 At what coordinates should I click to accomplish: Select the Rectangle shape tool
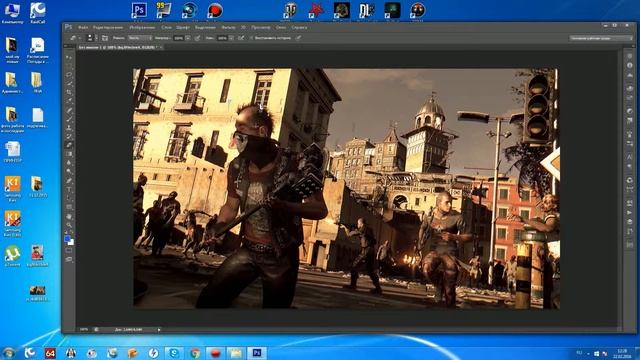[69, 207]
